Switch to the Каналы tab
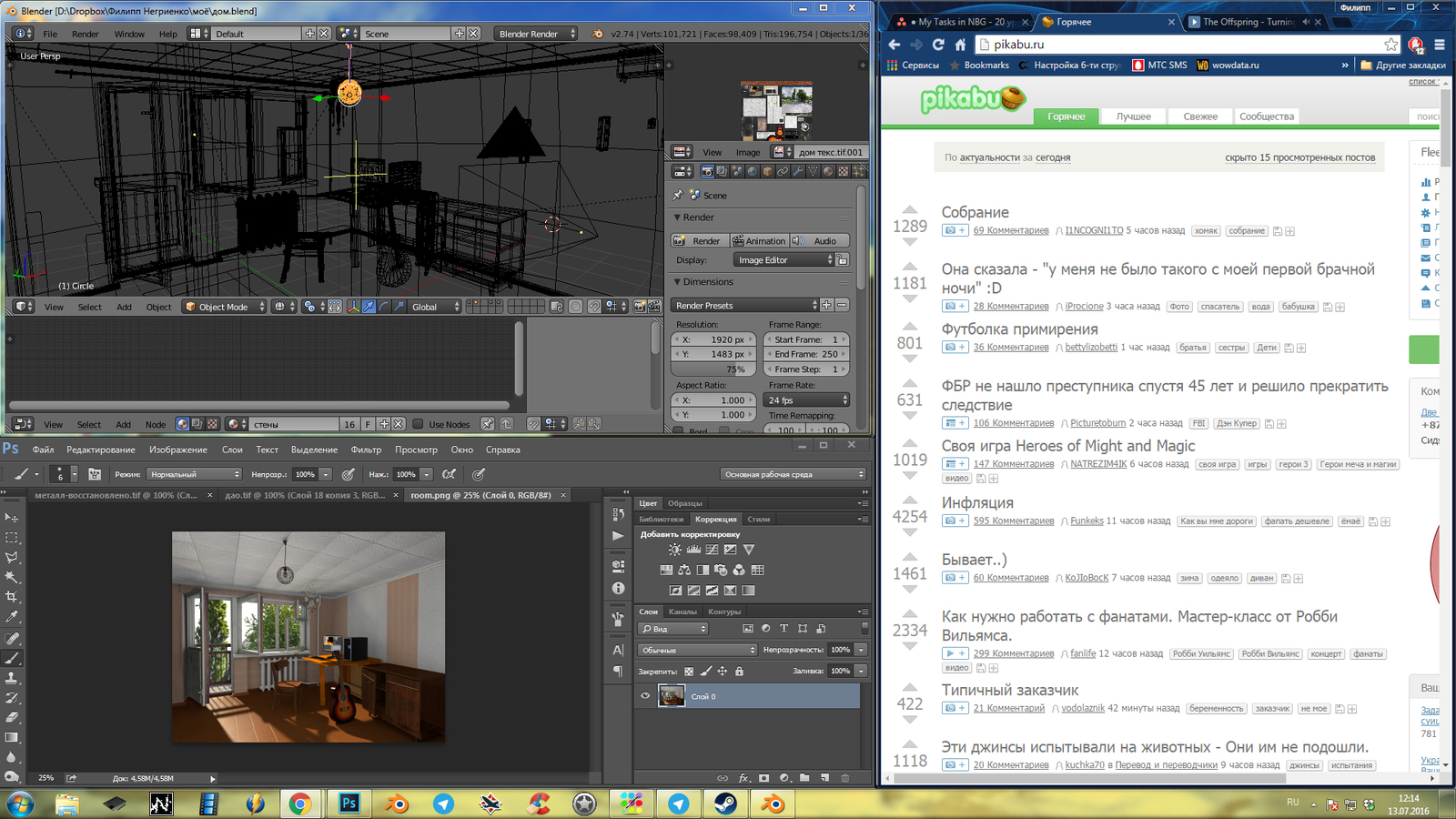 [682, 612]
